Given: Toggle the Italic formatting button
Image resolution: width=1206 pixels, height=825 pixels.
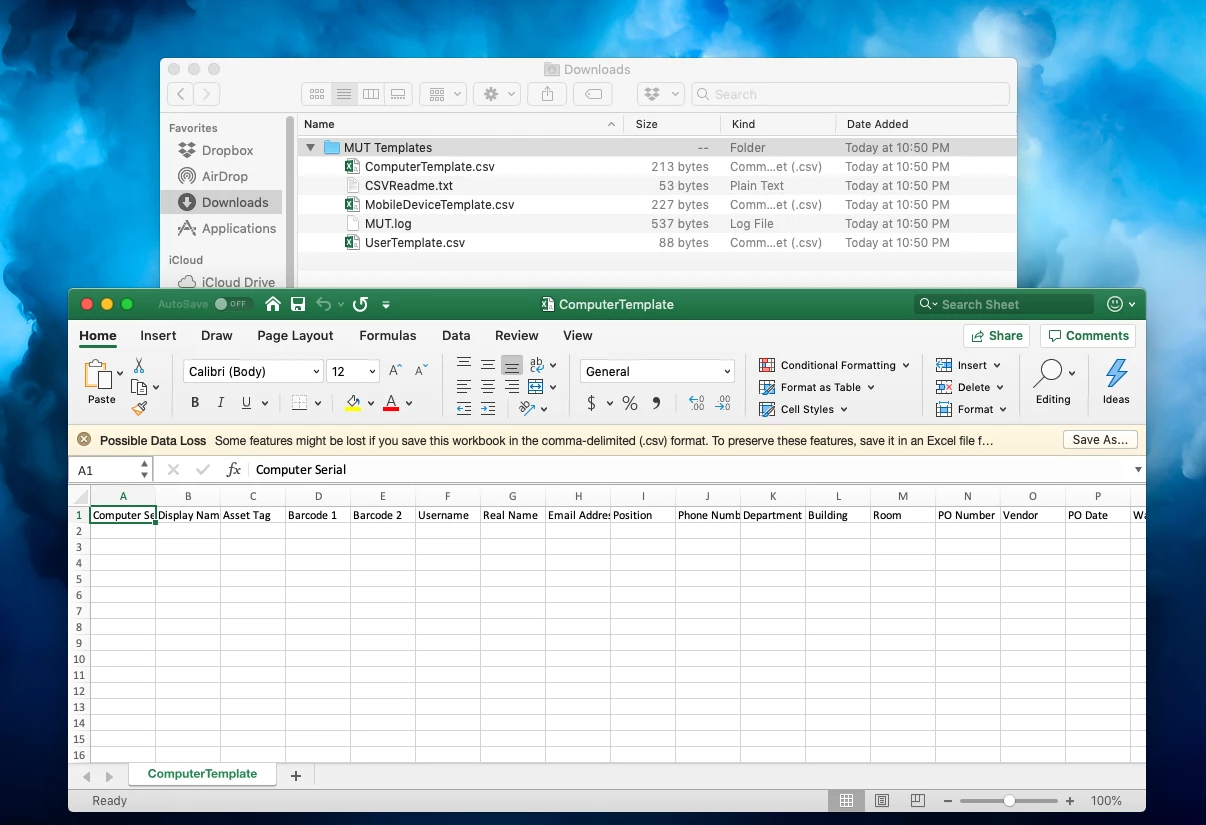Looking at the screenshot, I should coord(221,403).
